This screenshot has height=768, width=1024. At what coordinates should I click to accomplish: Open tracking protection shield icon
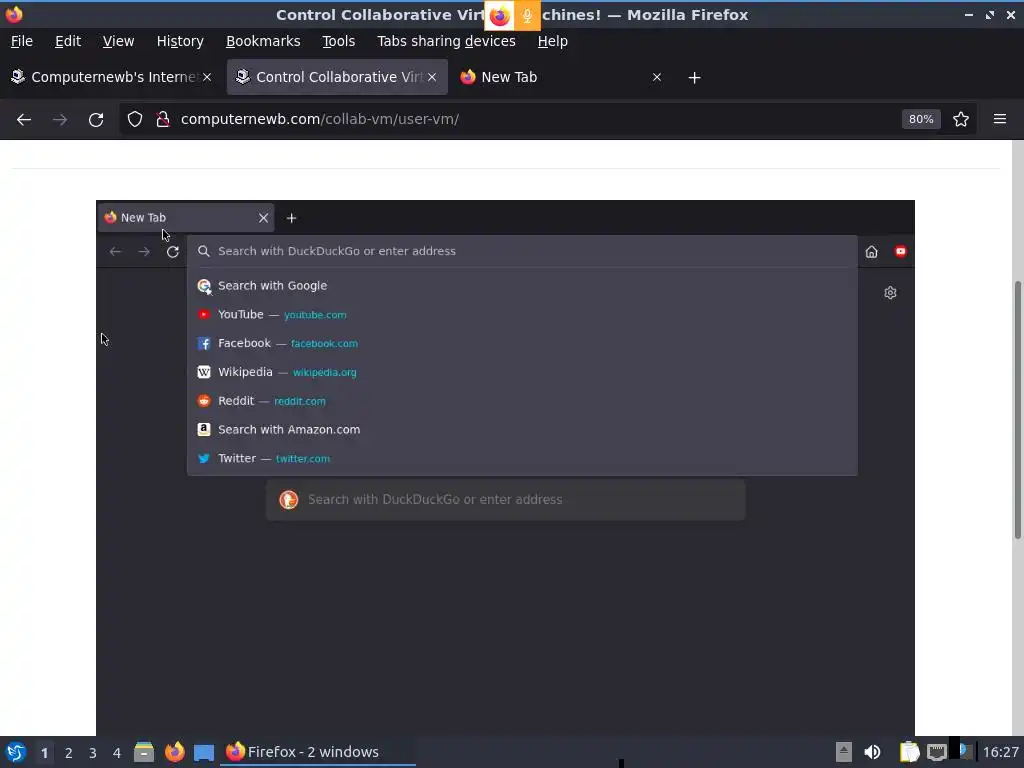[135, 119]
